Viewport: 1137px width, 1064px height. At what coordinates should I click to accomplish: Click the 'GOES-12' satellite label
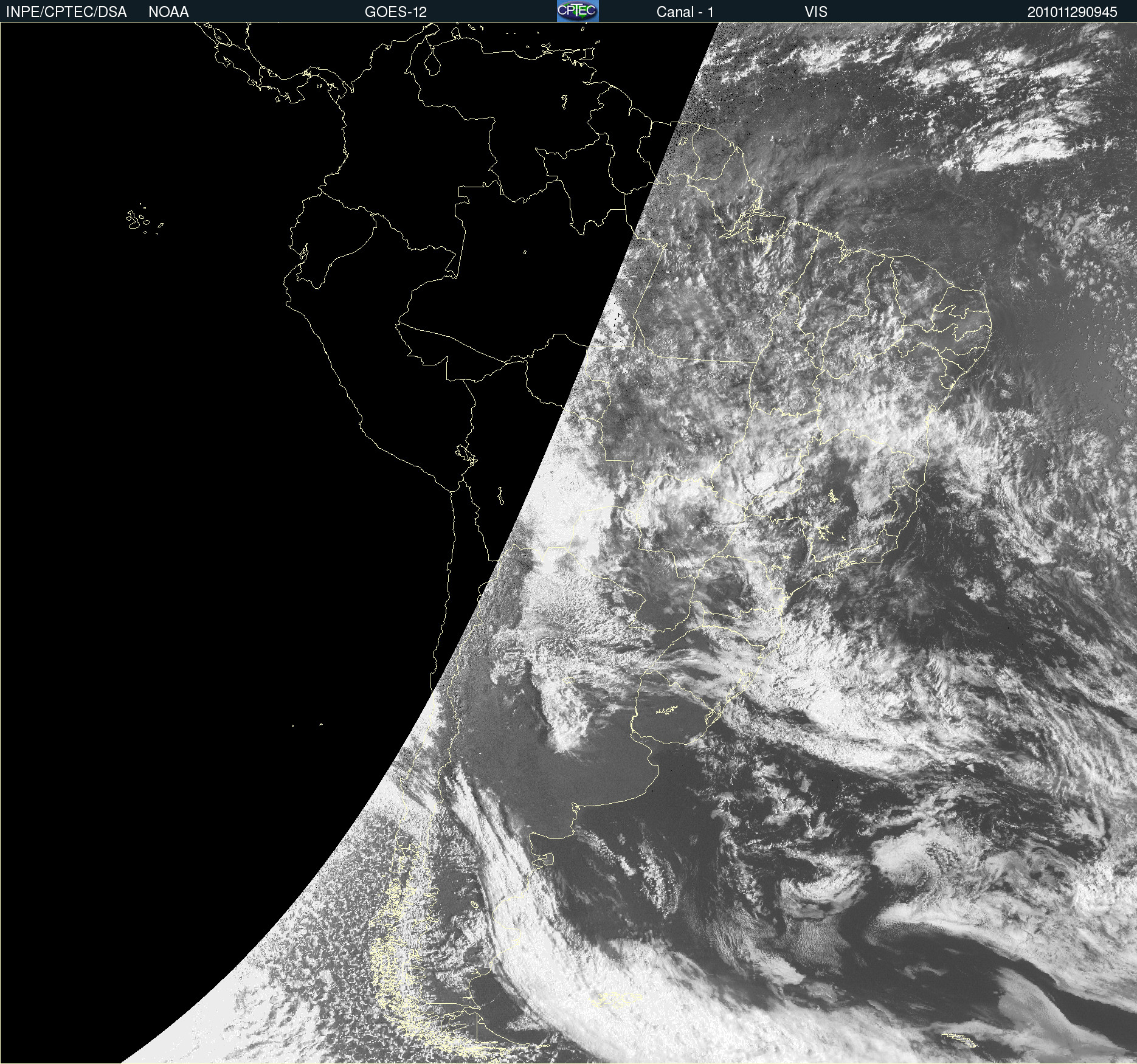pos(396,12)
